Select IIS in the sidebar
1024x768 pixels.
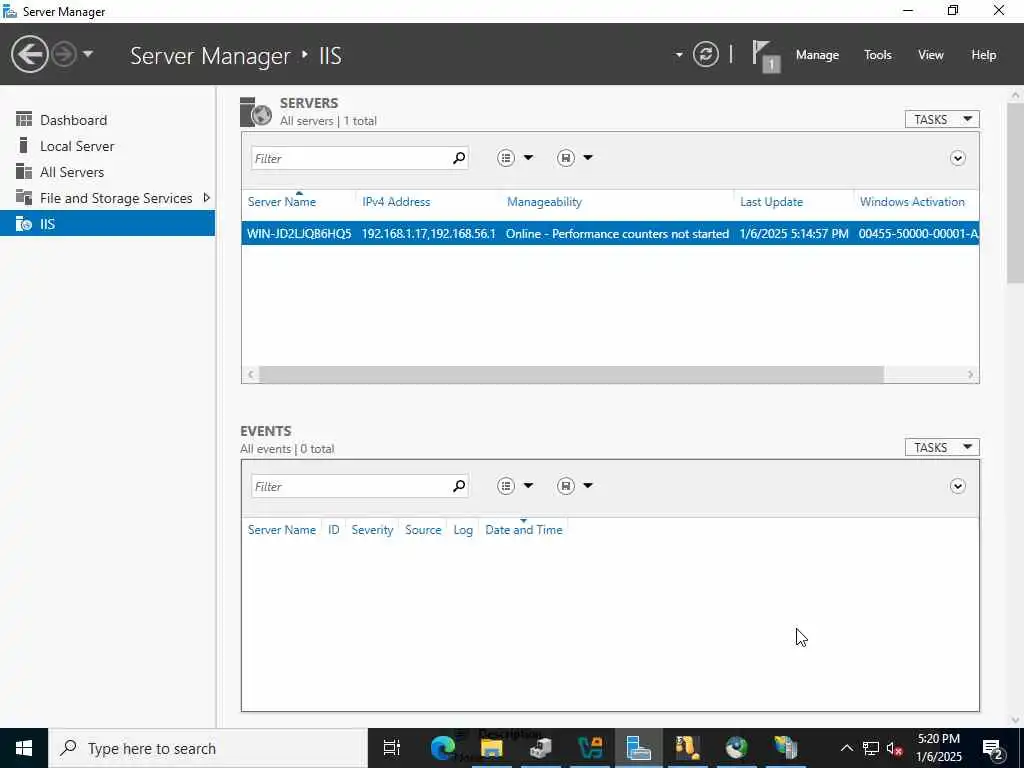tap(107, 223)
